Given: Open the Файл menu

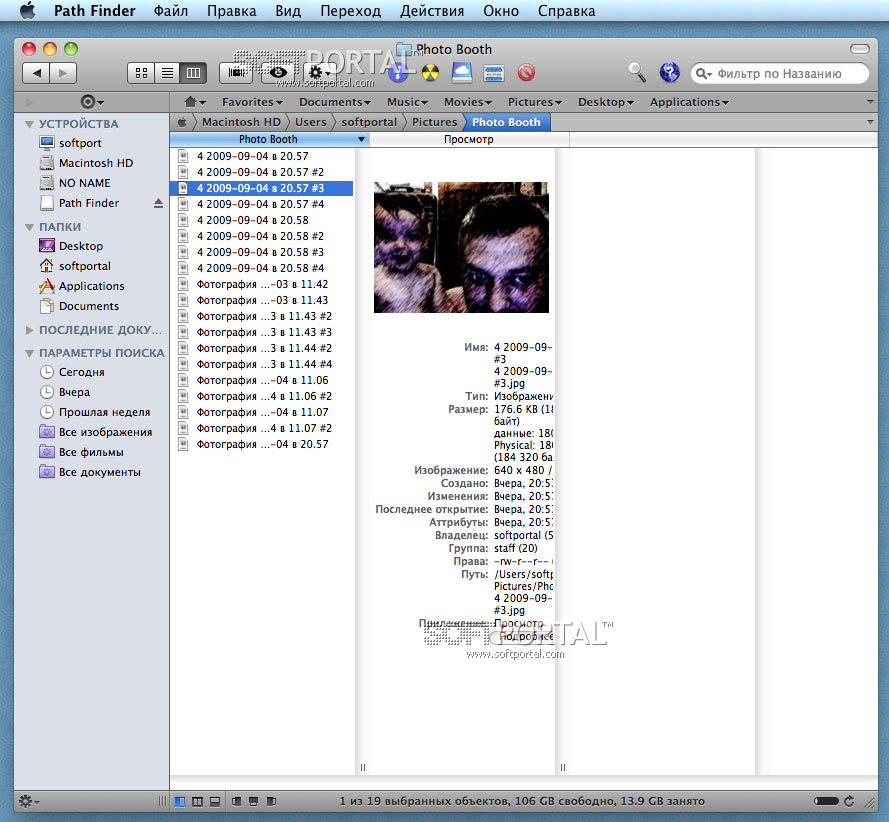Looking at the screenshot, I should coord(171,11).
